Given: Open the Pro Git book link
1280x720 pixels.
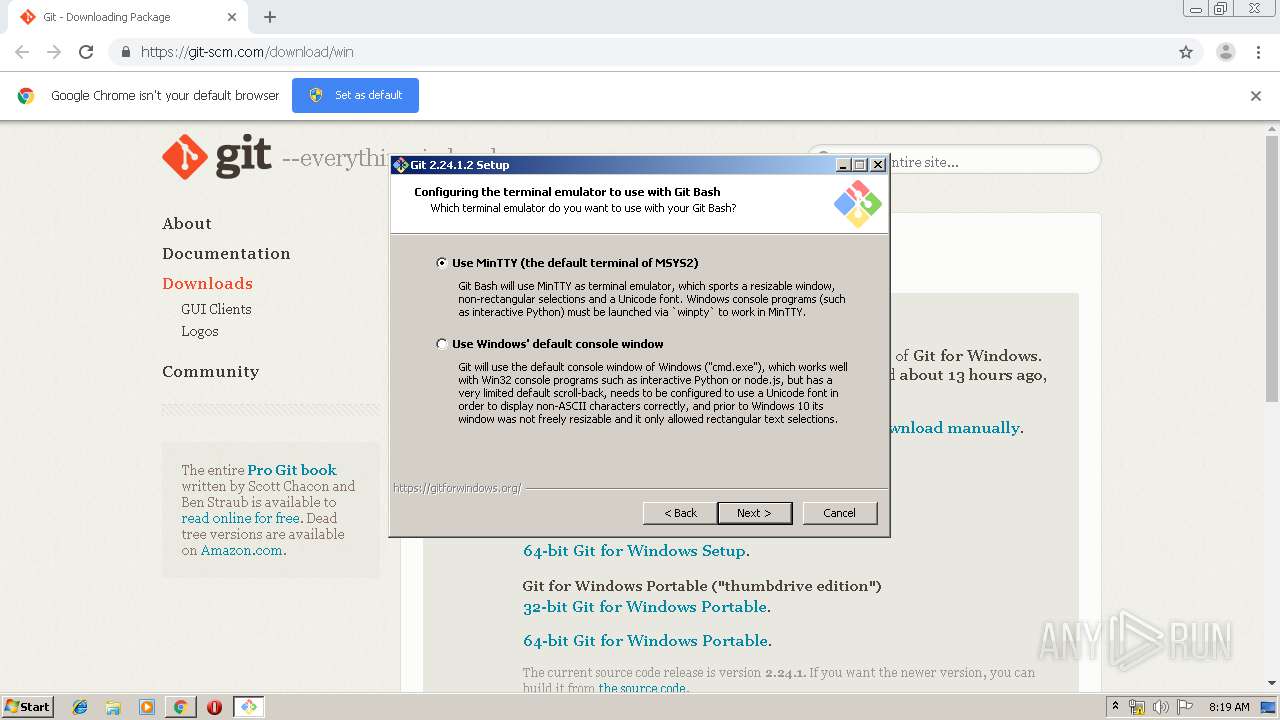Looking at the screenshot, I should tap(292, 470).
